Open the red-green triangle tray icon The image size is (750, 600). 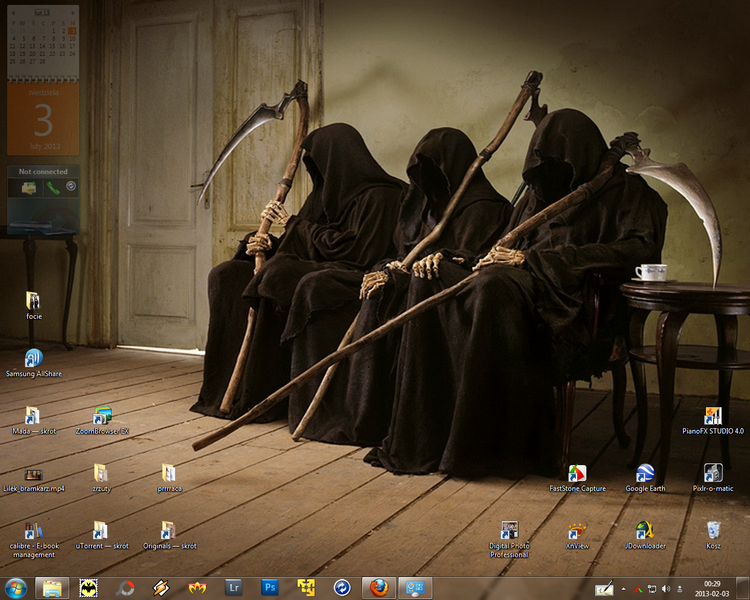click(x=638, y=589)
